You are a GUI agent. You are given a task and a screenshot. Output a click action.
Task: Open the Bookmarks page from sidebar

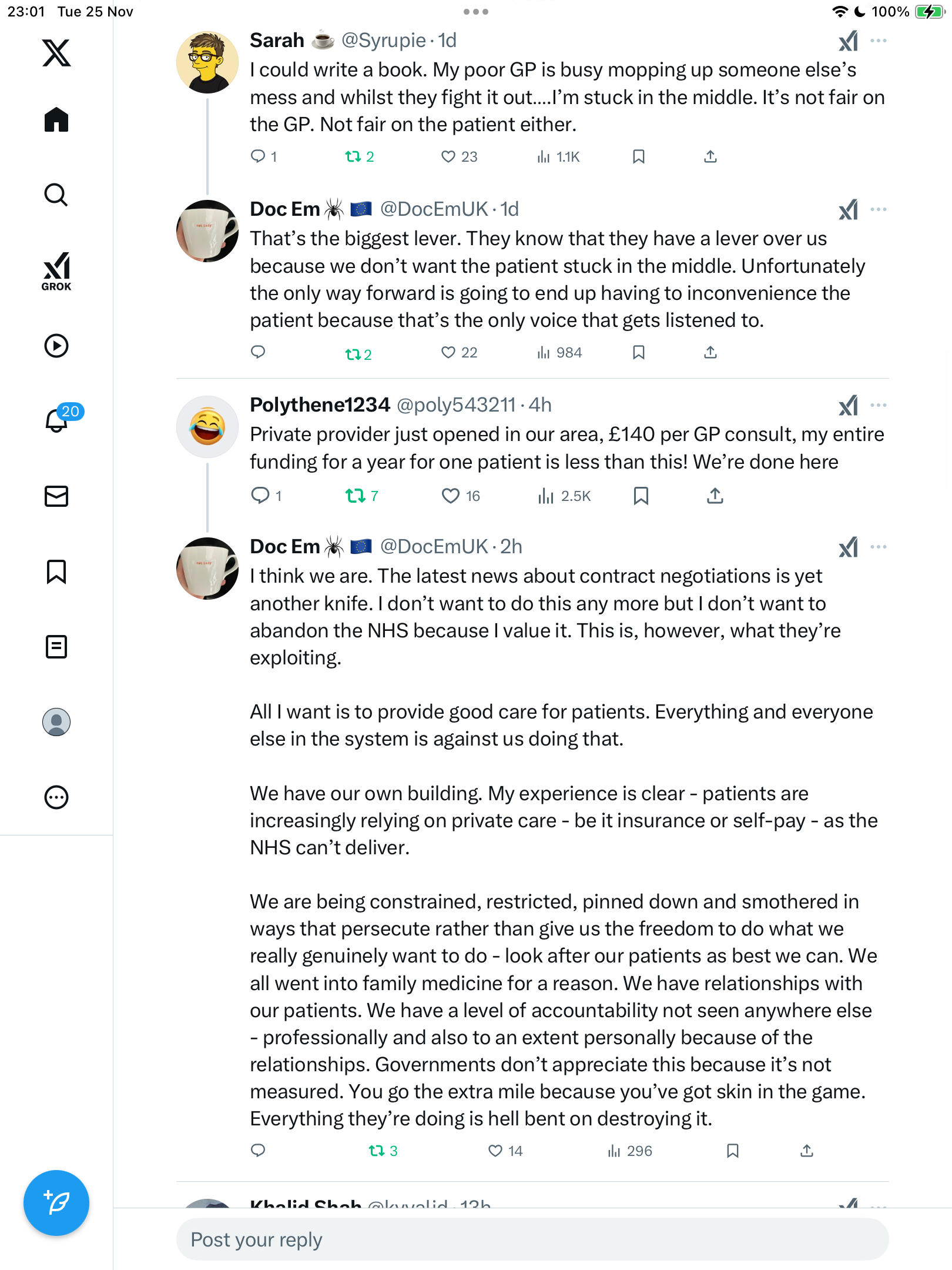(56, 571)
